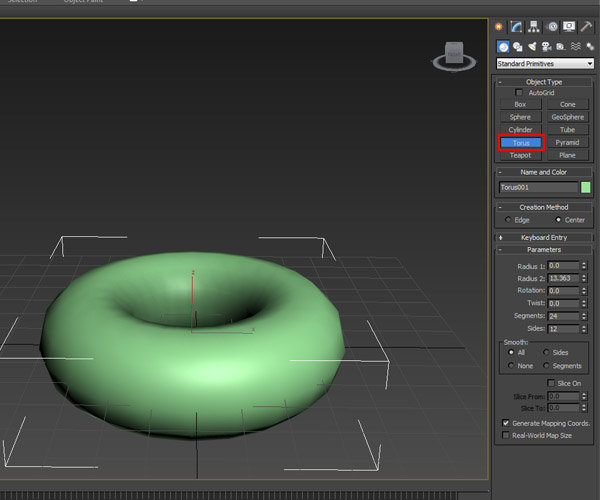
Task: Uncheck Generate Mapping Coords
Action: coord(505,423)
